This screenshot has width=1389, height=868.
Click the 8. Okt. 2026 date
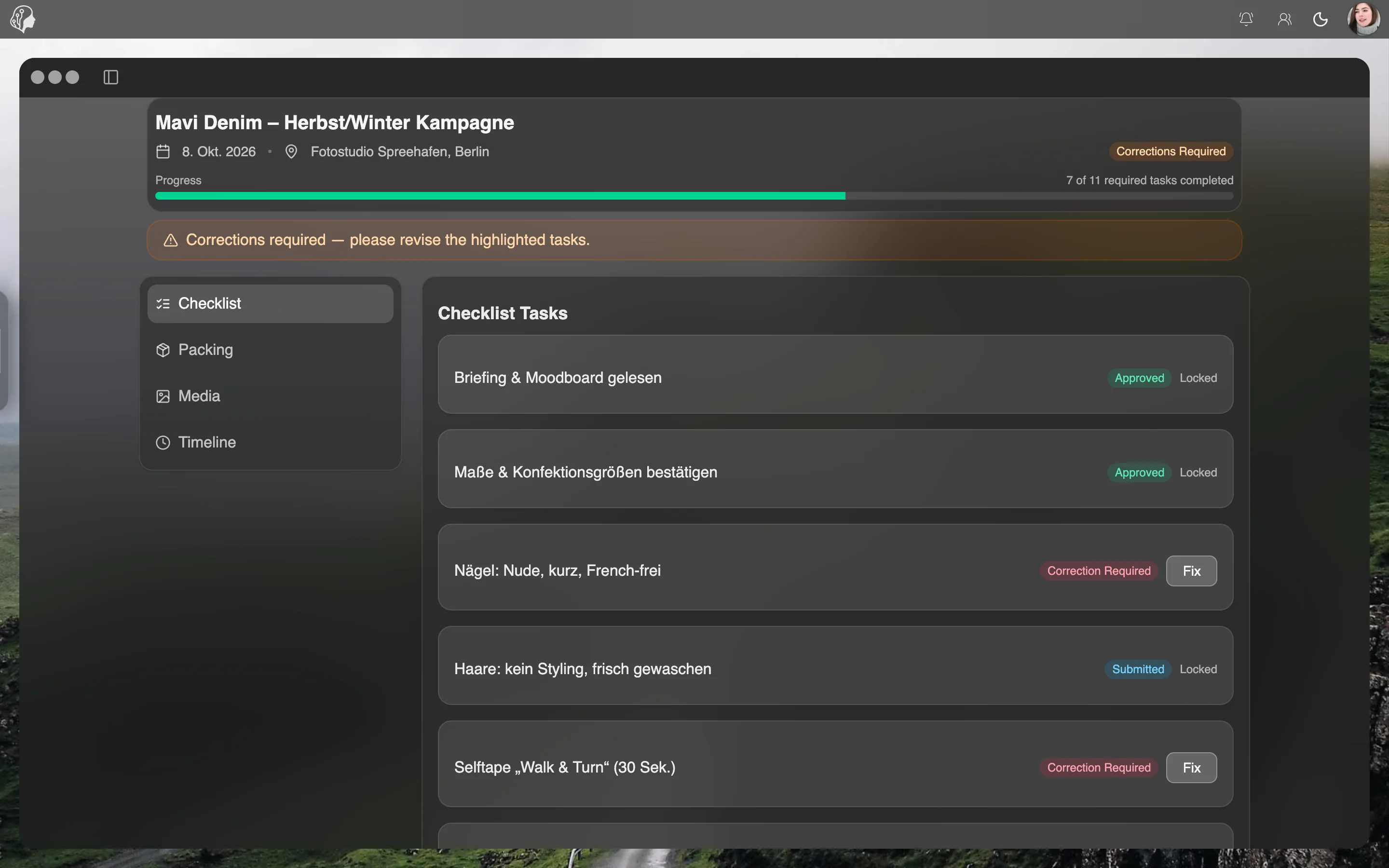tap(218, 151)
